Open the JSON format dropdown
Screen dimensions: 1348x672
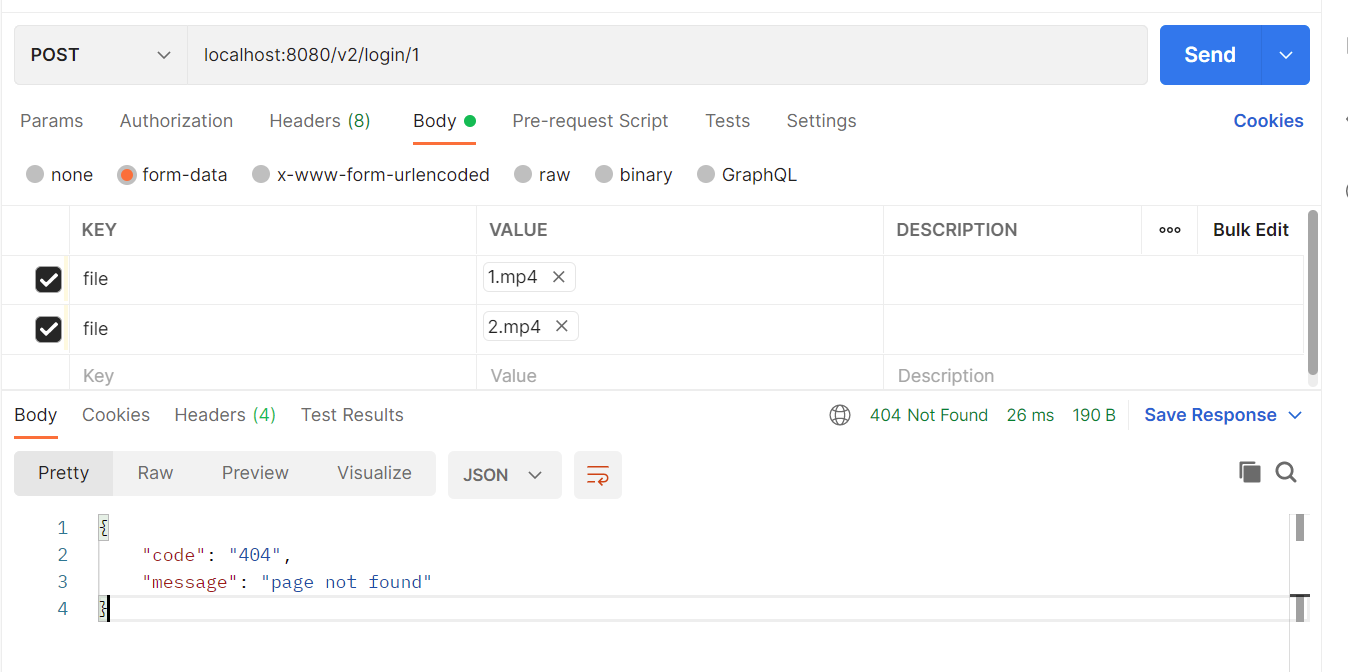(x=504, y=475)
